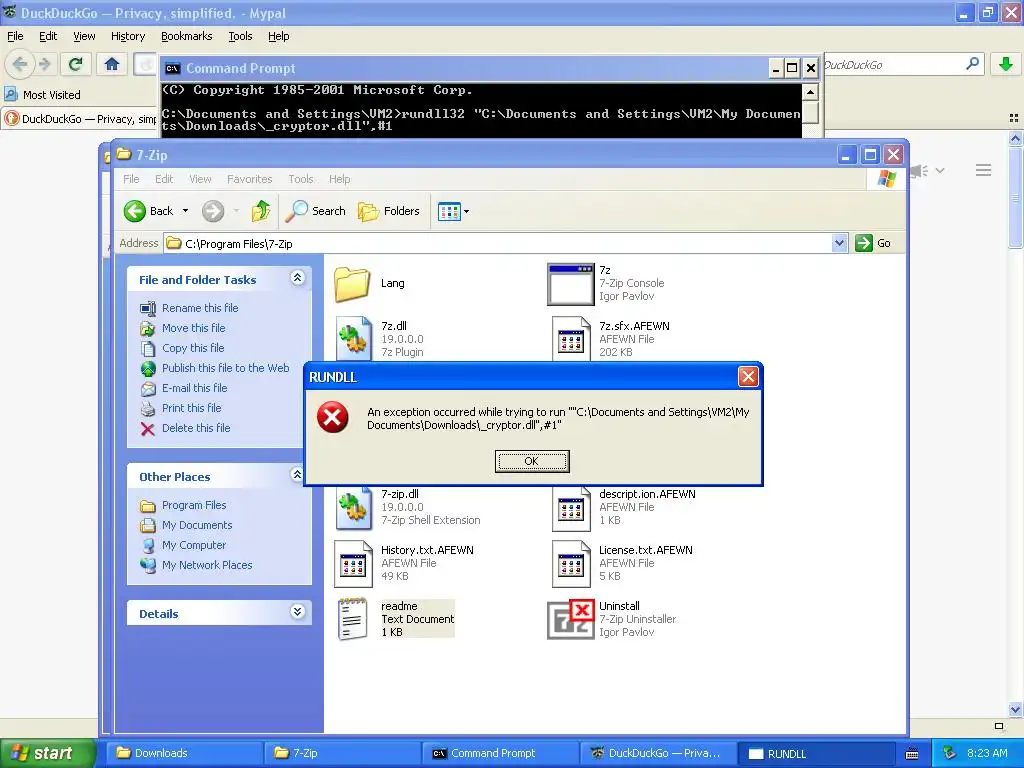Toggle the Folders pane button
This screenshot has height=768, width=1024.
click(389, 211)
